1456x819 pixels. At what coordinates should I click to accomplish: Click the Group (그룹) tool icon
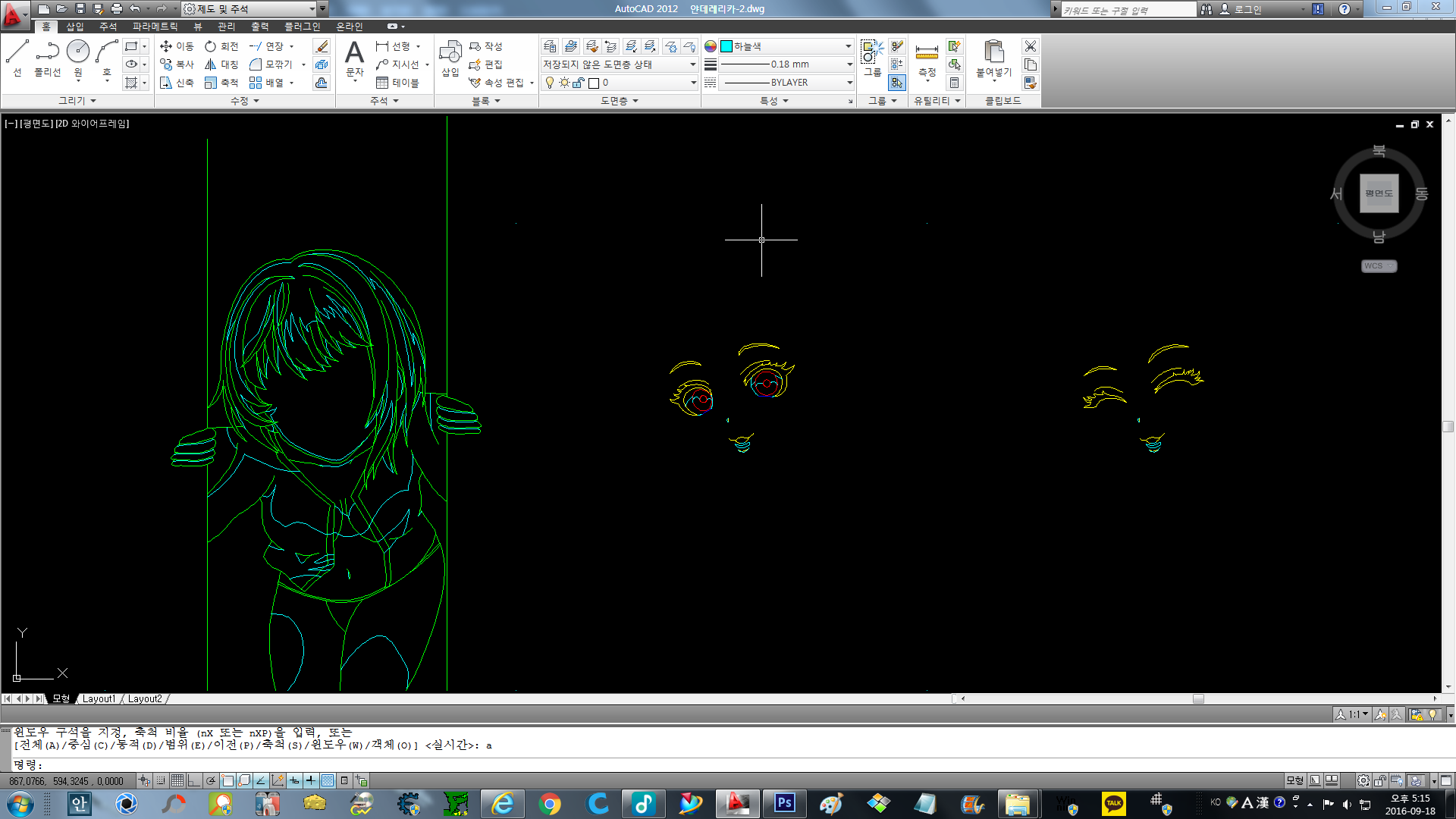click(x=872, y=58)
